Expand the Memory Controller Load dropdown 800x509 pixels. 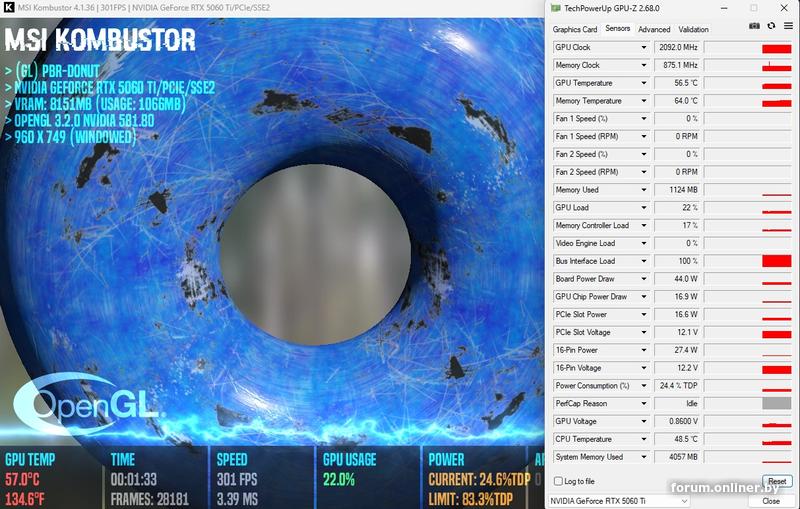coord(643,225)
